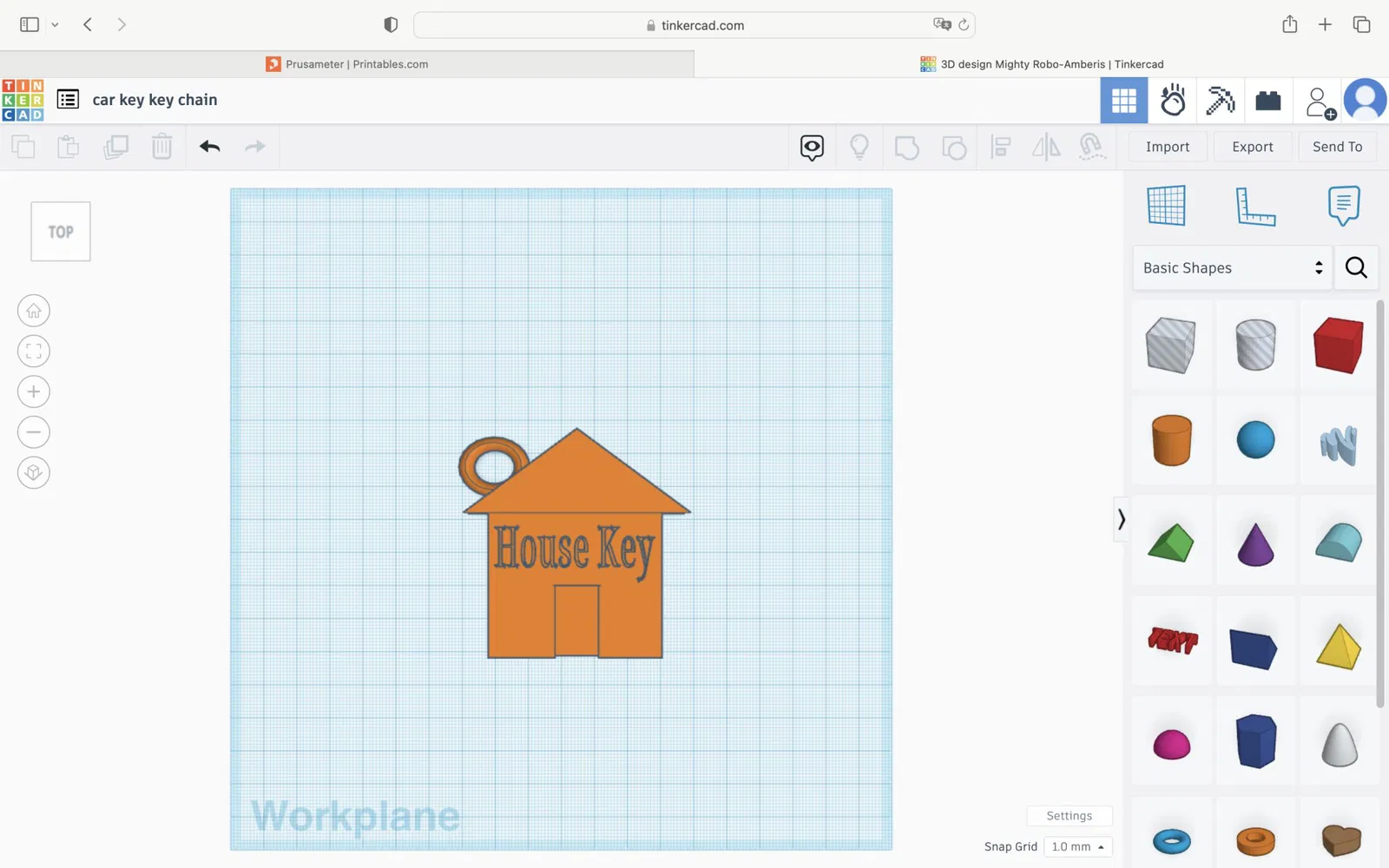Select the striped Box hole shape
1389x868 pixels.
[x=1171, y=345]
